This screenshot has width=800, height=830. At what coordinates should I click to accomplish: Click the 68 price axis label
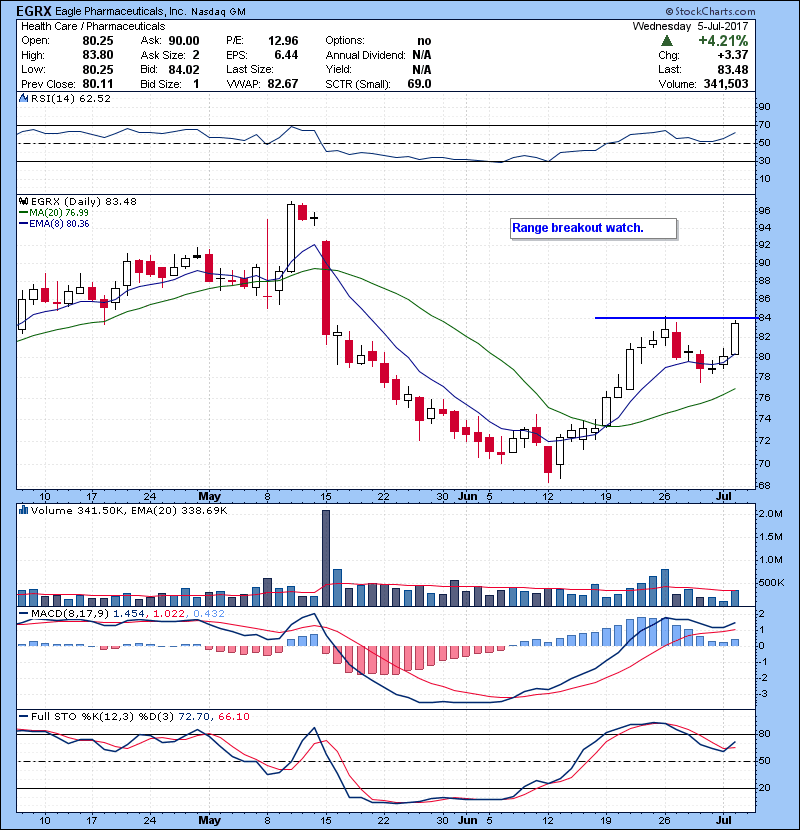(x=764, y=486)
